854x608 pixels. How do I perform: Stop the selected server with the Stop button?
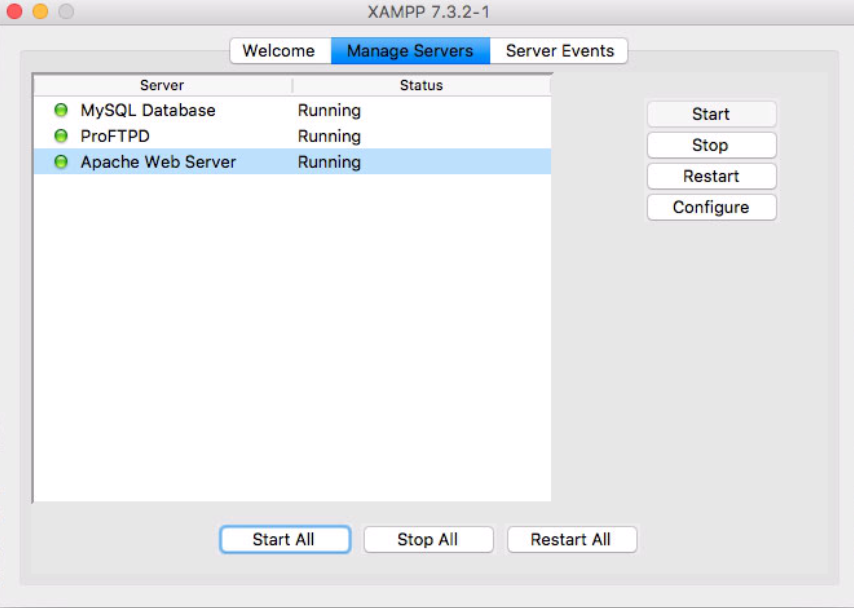[711, 145]
